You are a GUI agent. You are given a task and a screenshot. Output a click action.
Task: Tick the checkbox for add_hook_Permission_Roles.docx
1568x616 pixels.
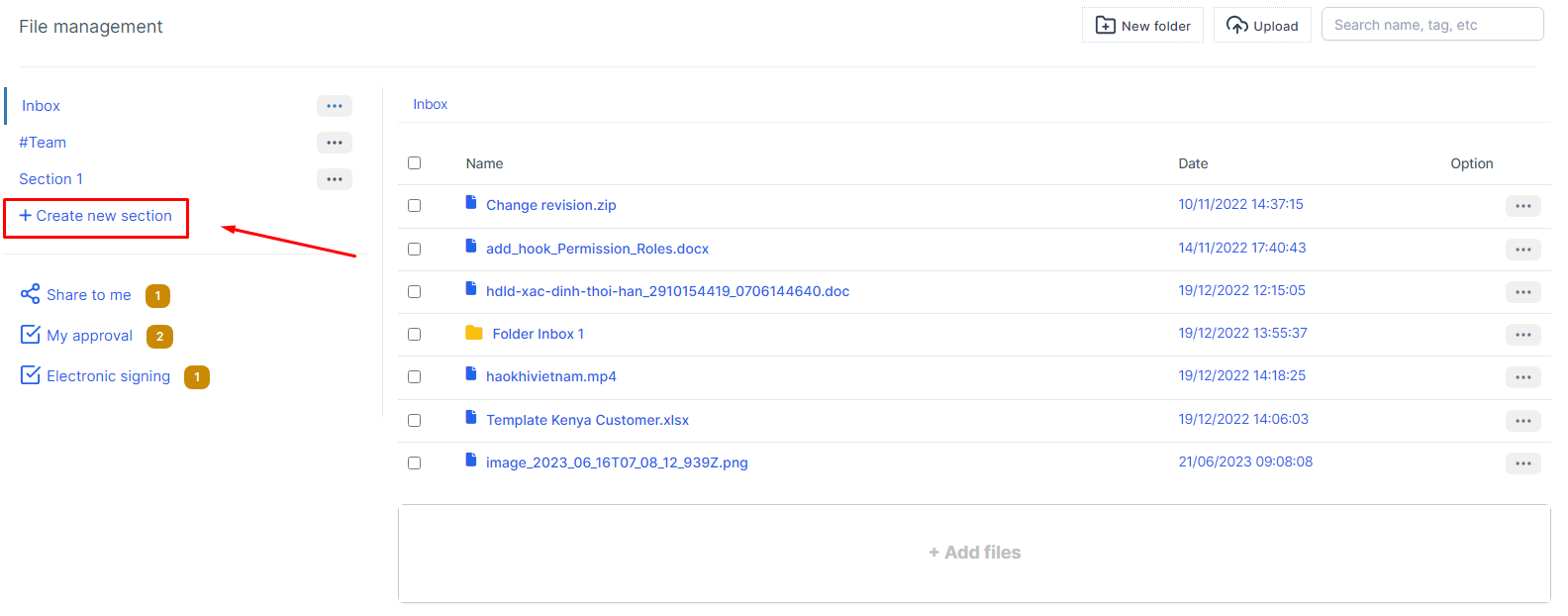tap(414, 249)
